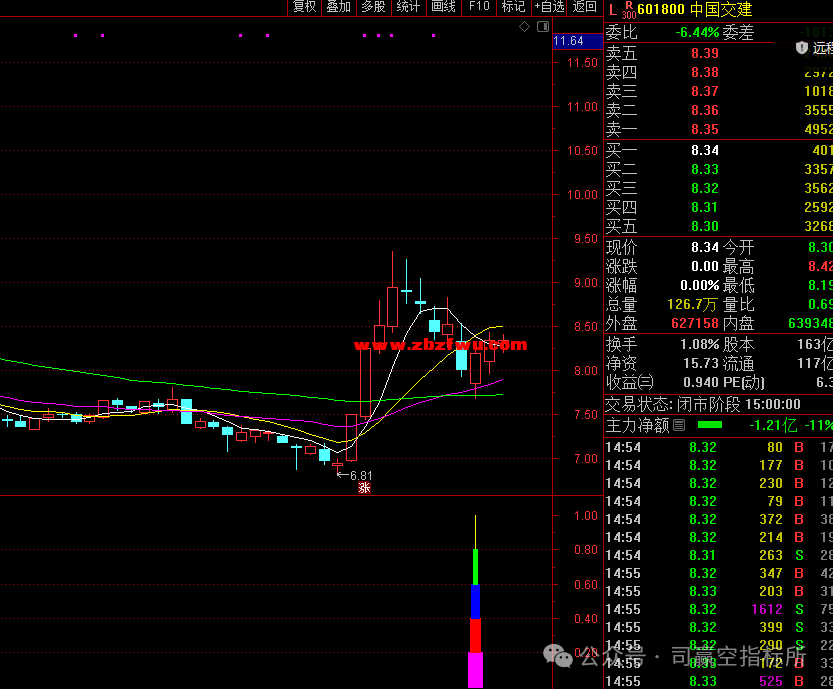Click the PE(动) label

[x=744, y=383]
